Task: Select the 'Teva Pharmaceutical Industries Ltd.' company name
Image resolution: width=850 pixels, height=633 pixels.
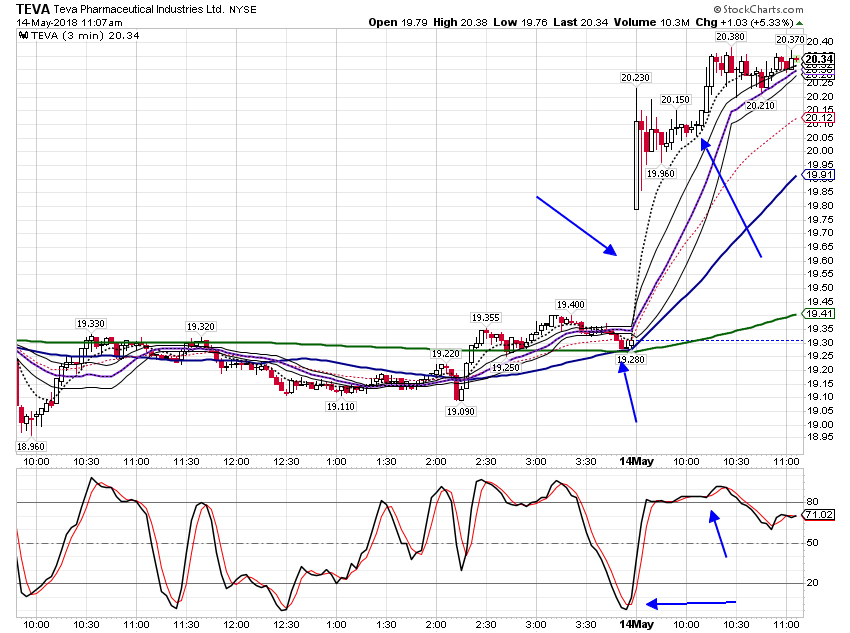Action: (x=139, y=9)
